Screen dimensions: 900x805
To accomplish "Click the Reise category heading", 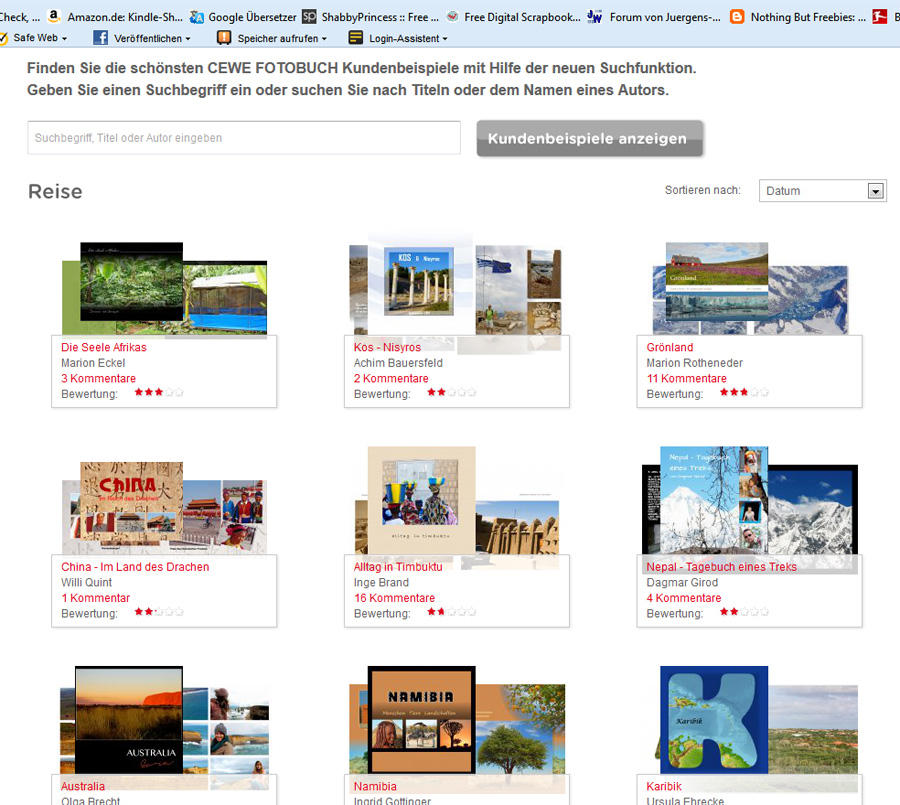I will (x=55, y=192).
